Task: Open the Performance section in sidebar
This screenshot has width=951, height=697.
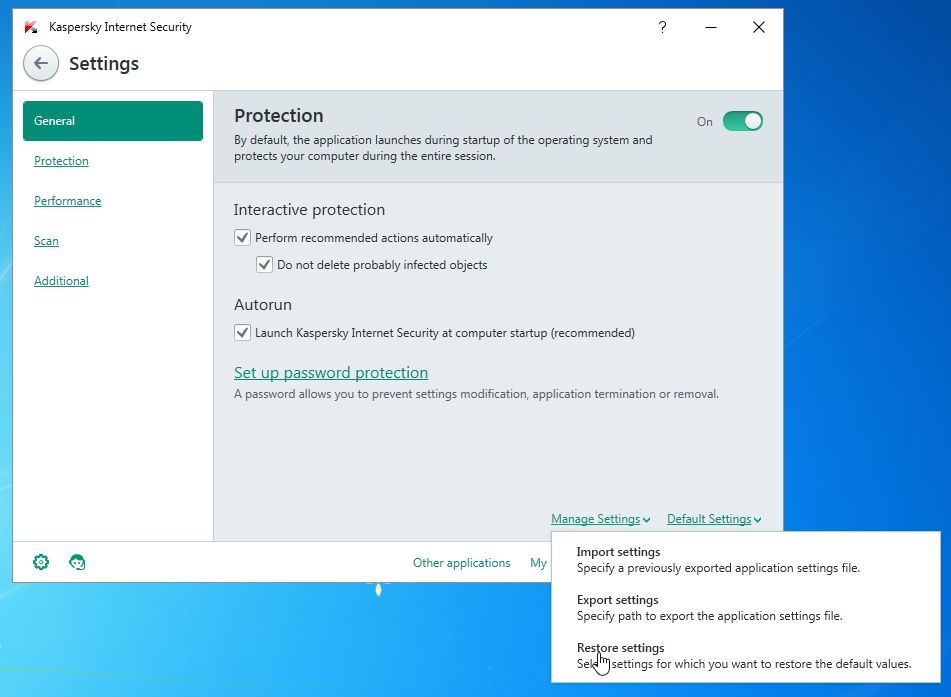Action: click(67, 201)
